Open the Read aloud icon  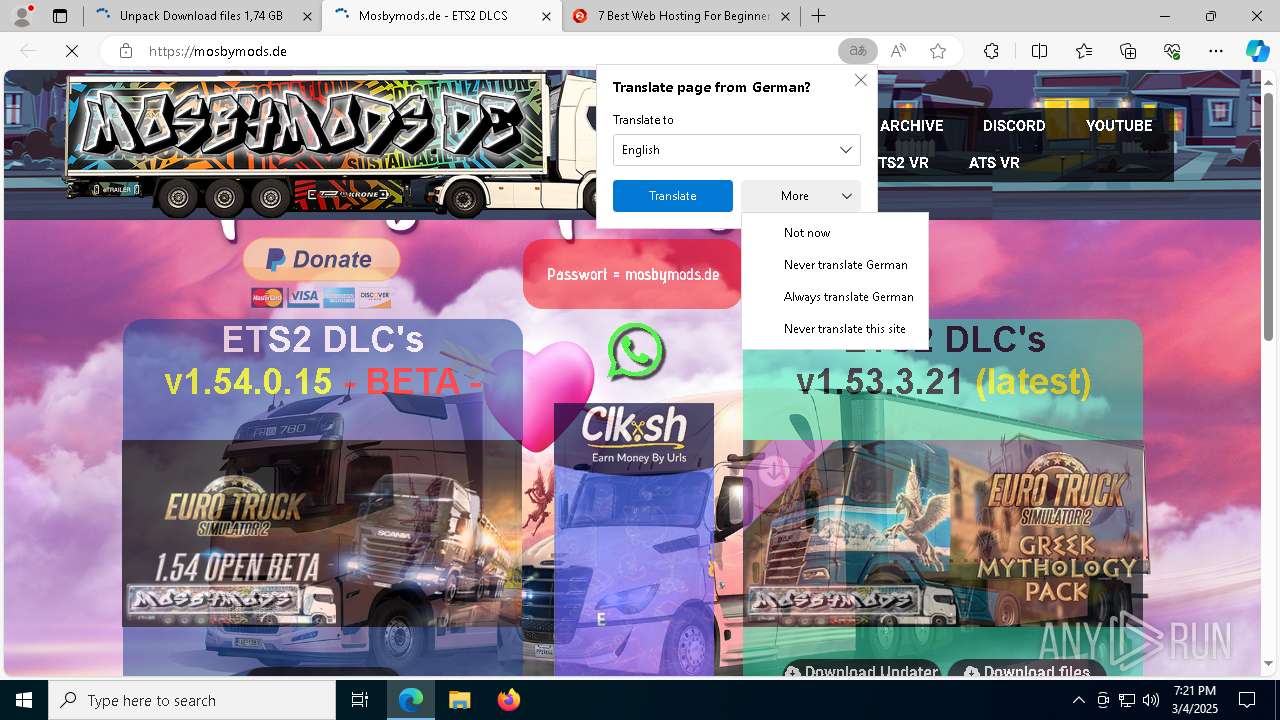[898, 51]
